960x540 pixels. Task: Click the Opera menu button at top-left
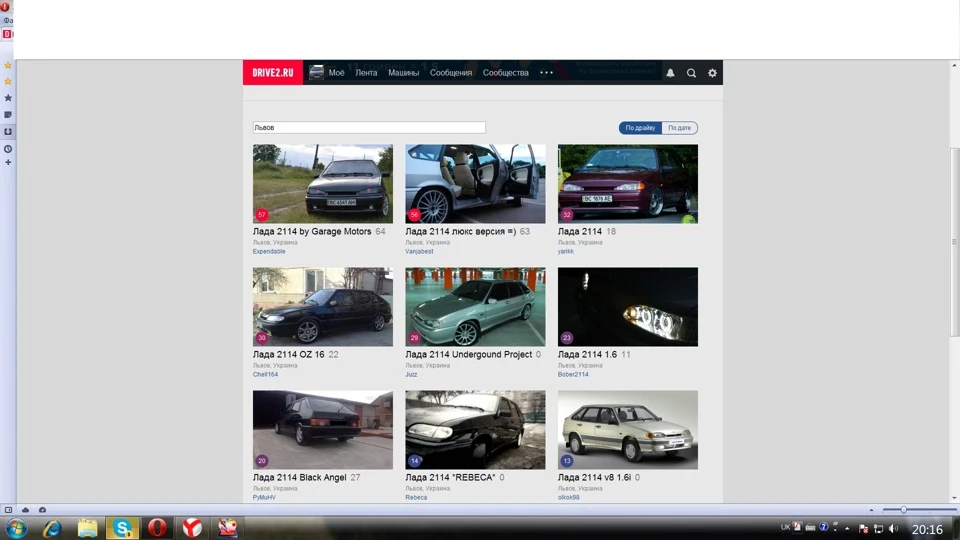coord(5,7)
